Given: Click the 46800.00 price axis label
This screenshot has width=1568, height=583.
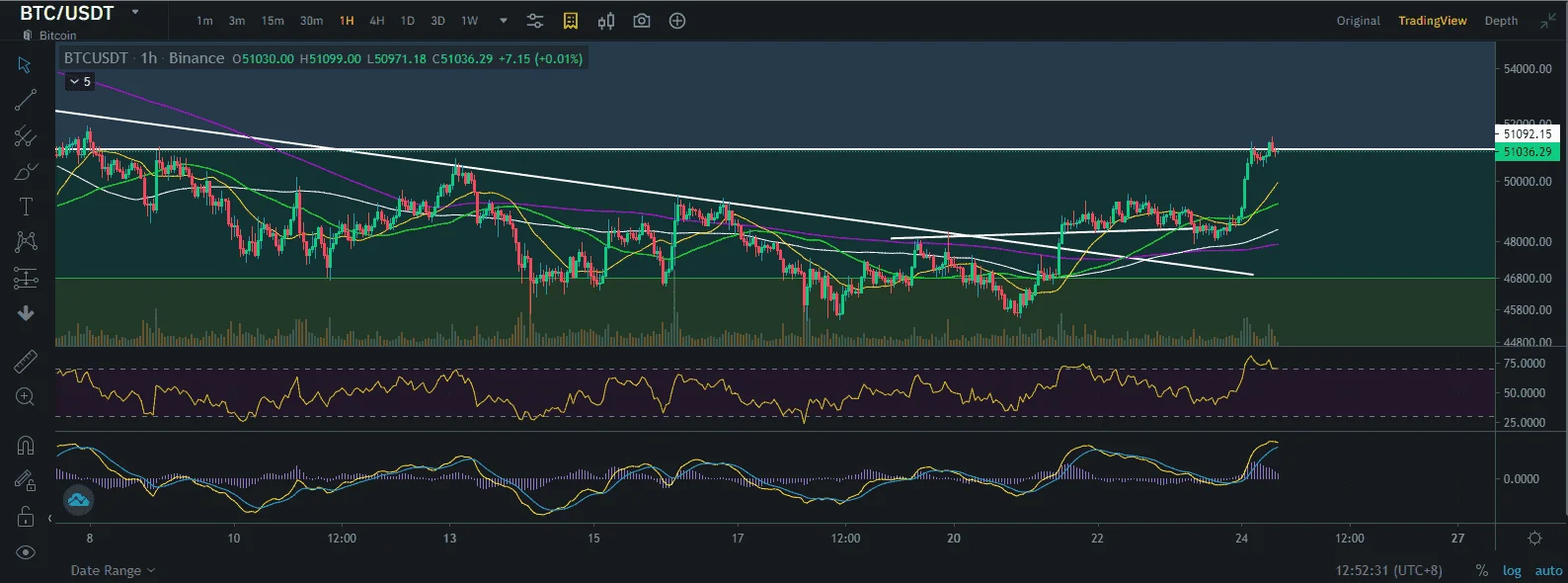Looking at the screenshot, I should point(1528,279).
